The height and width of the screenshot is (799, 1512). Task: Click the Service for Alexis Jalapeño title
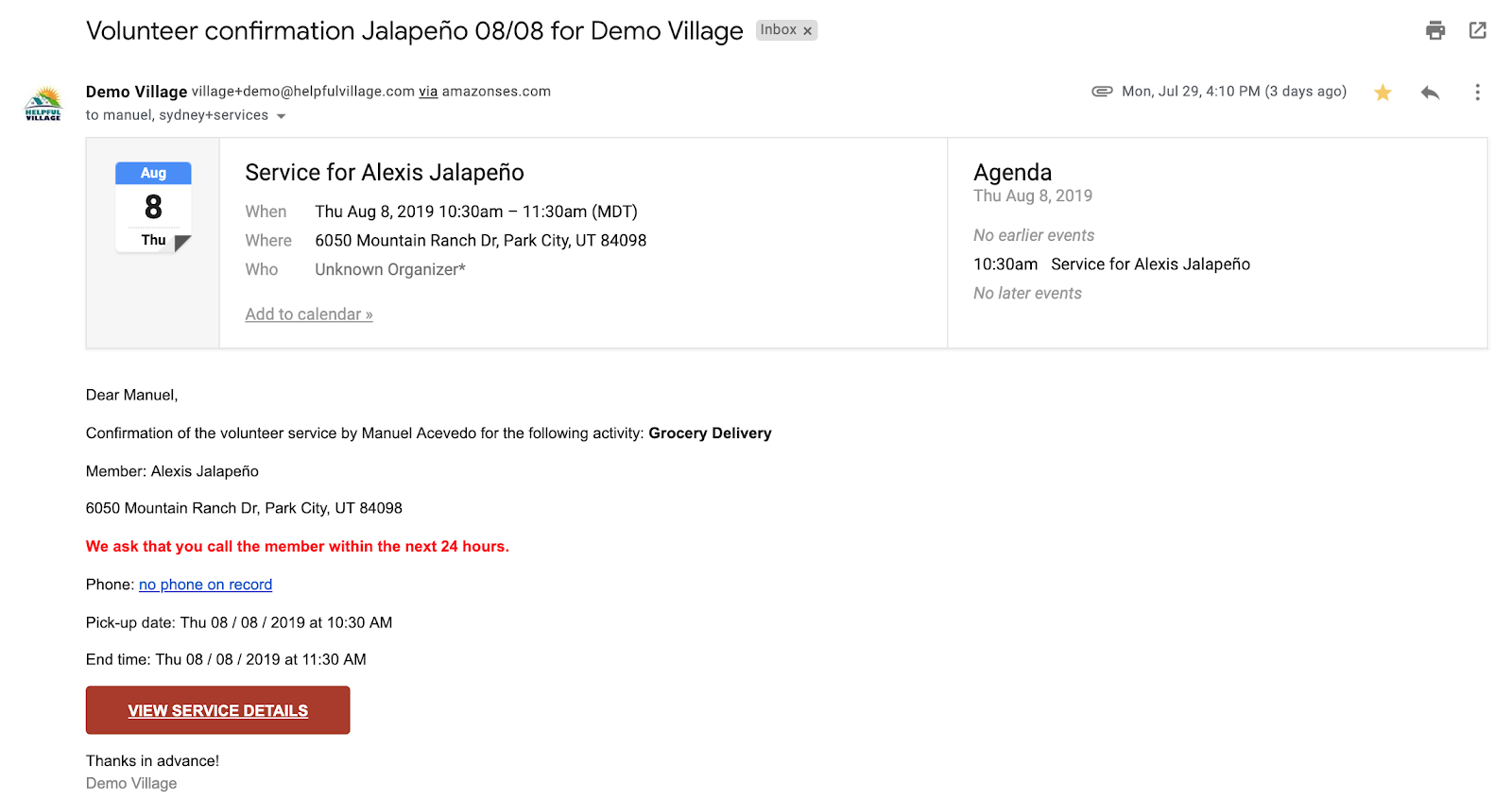(385, 173)
